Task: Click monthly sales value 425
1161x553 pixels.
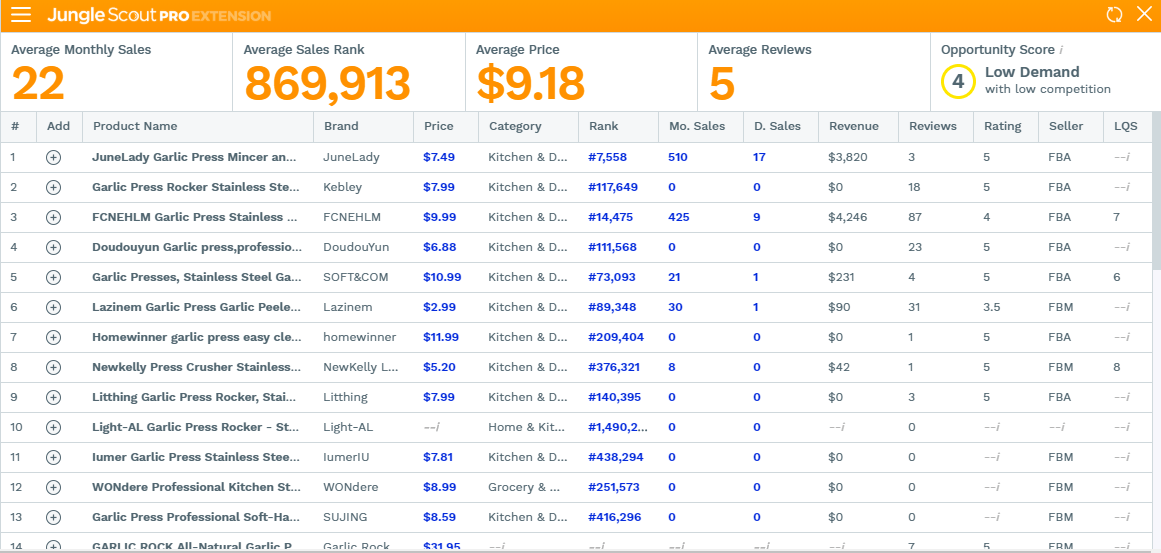Action: pos(678,217)
